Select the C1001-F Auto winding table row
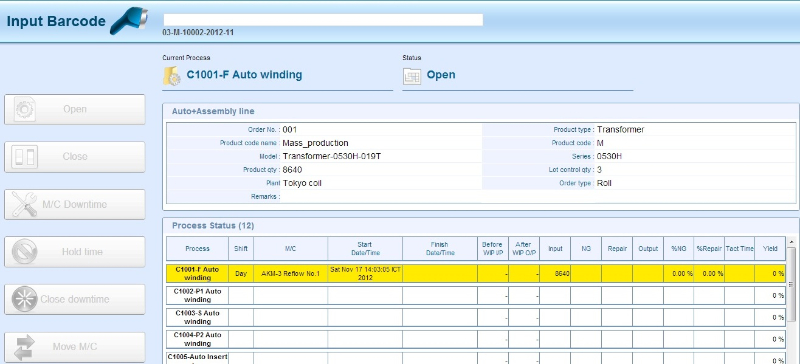Viewport: 800px width, 364px height. (476, 274)
